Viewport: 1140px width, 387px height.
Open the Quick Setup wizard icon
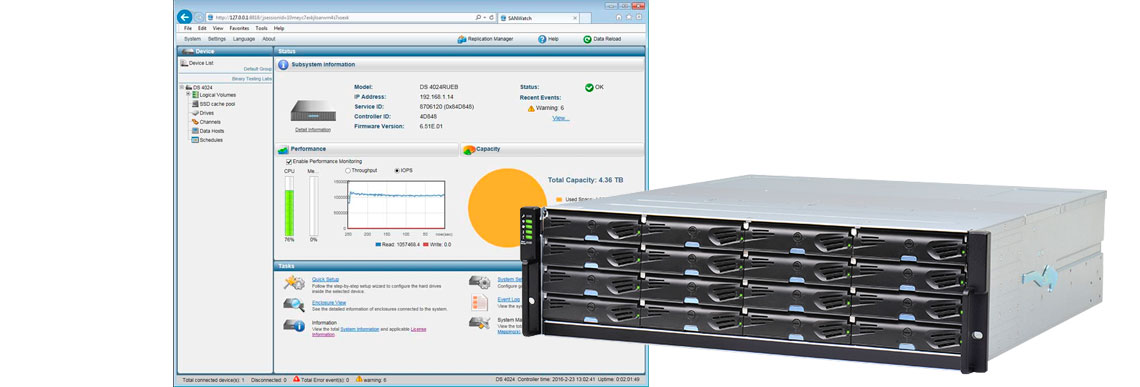294,283
